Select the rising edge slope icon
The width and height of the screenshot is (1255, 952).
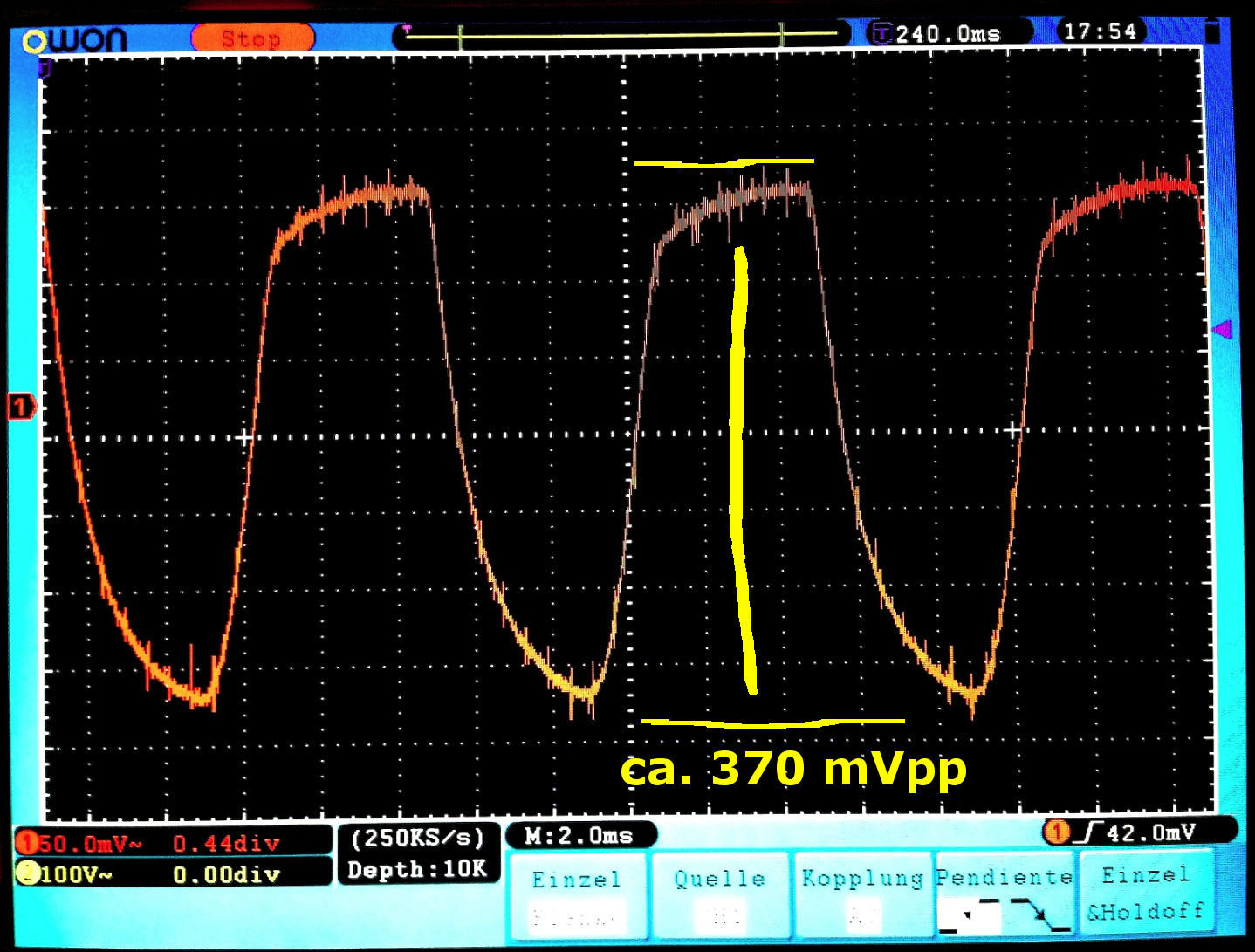(969, 915)
